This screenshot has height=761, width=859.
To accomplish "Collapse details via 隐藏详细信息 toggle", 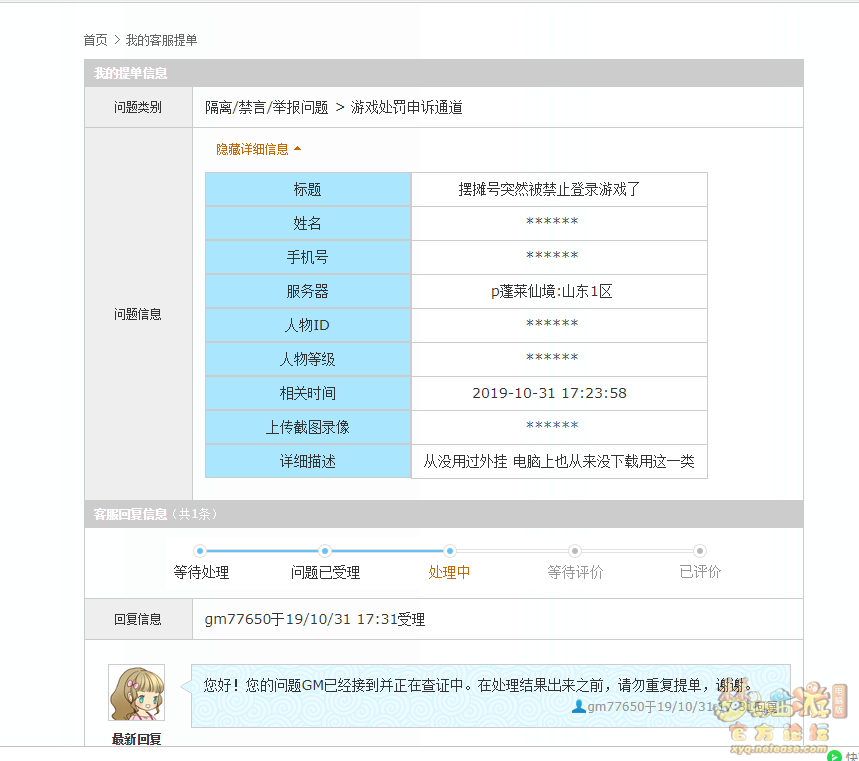I will click(x=252, y=149).
